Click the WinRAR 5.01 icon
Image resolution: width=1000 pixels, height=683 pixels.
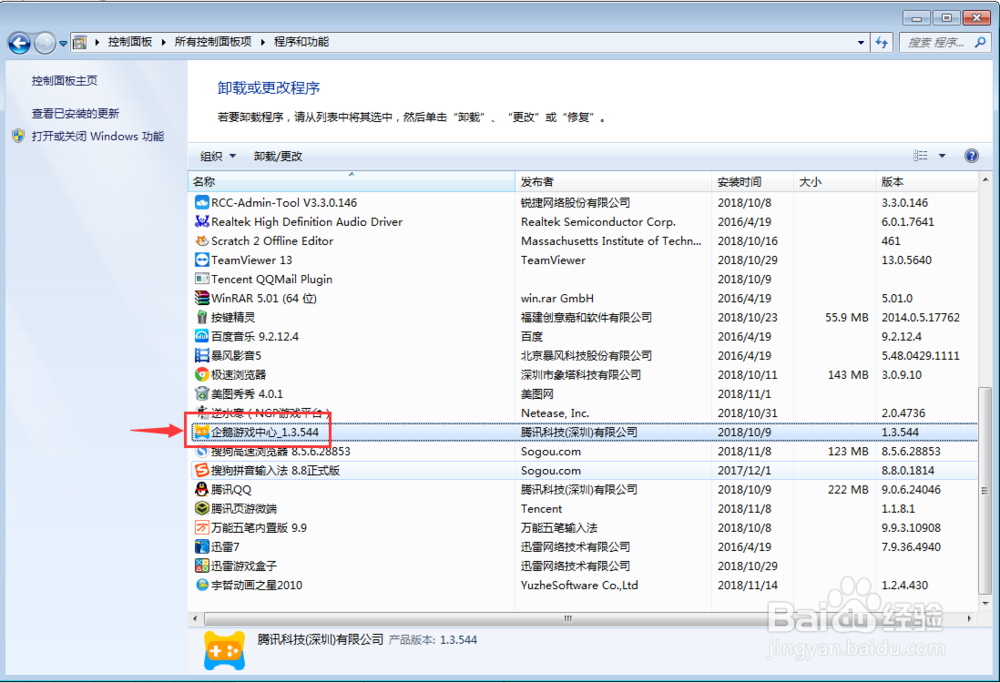[202, 298]
